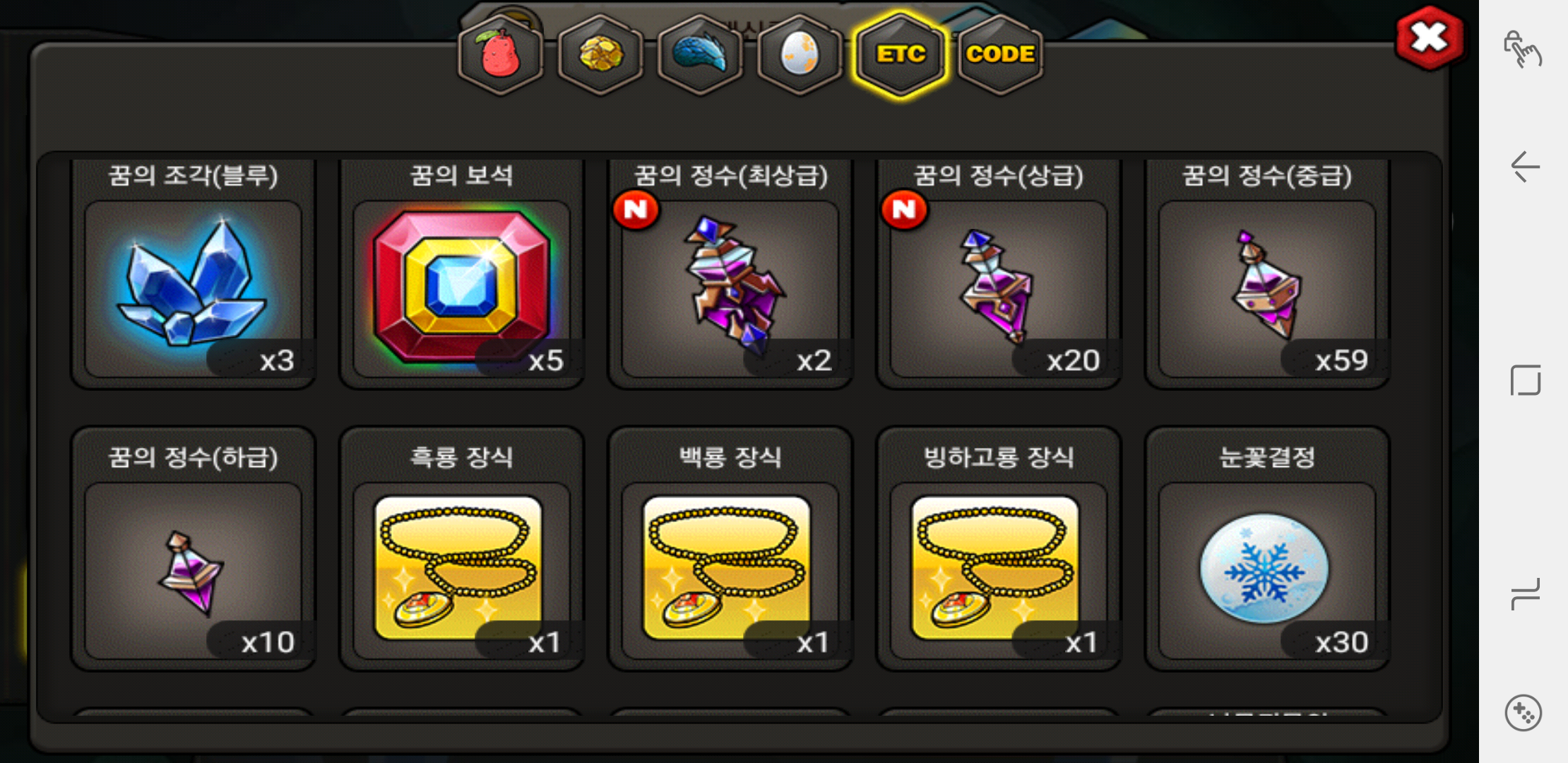The image size is (1568, 763).
Task: Tap the 꿈의 보석 gem item
Action: [461, 274]
